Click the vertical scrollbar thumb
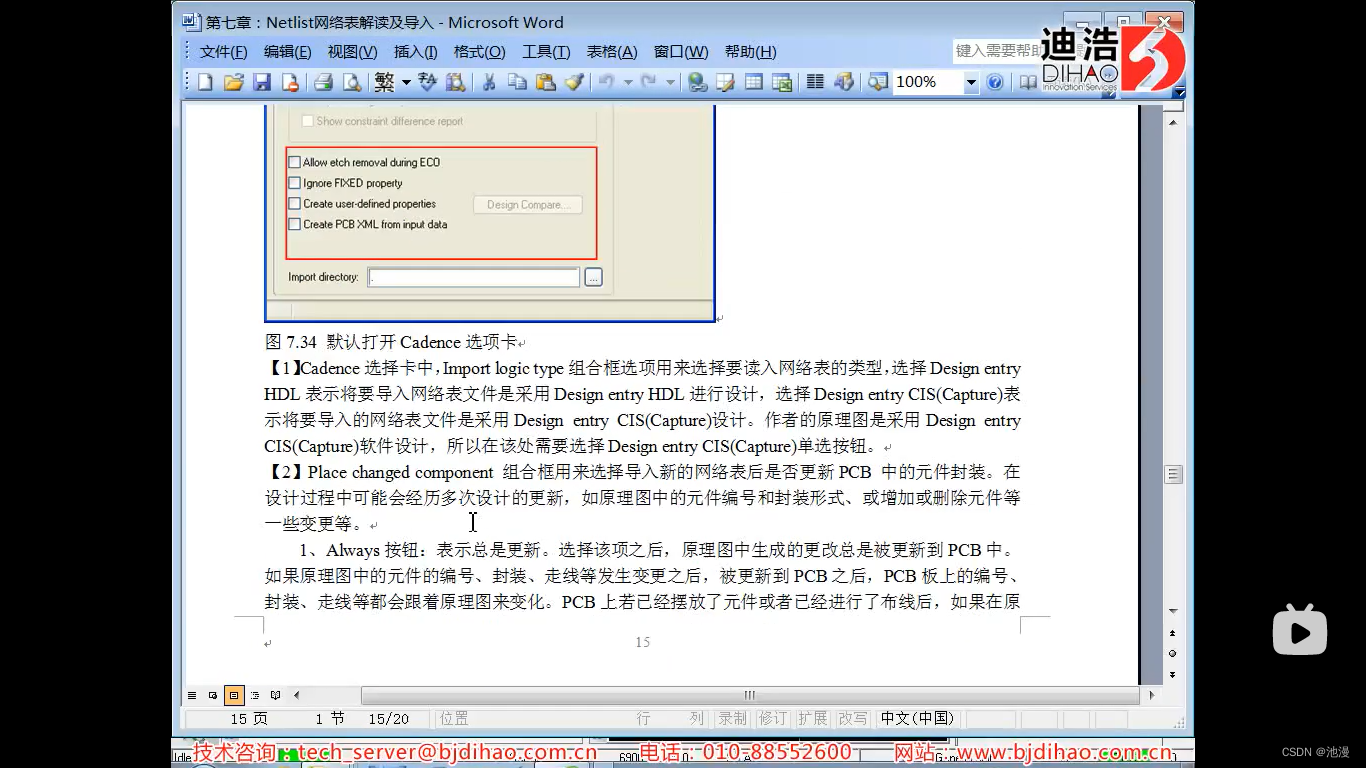The image size is (1366, 768). coord(1174,474)
